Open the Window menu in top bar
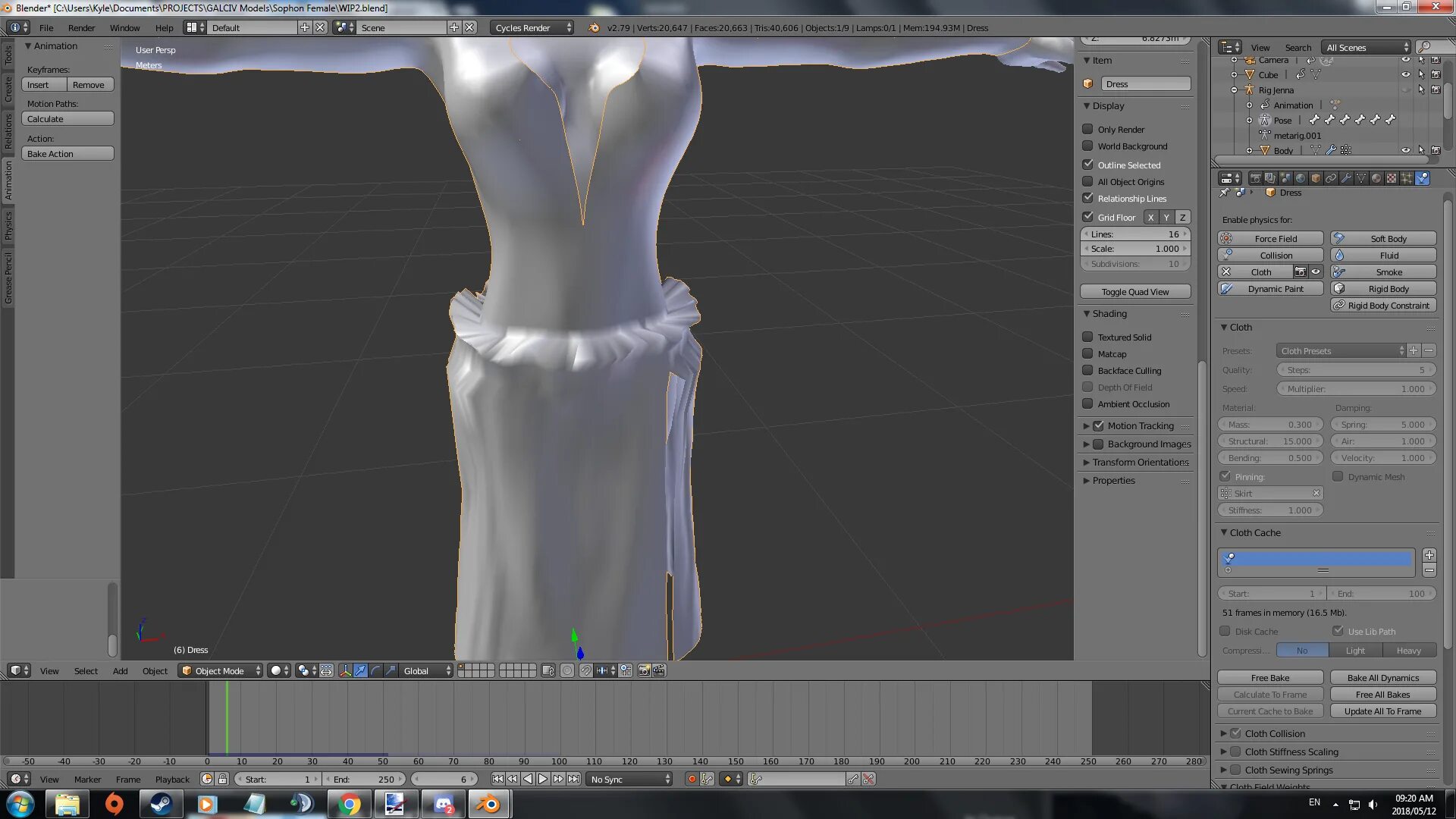 tap(124, 28)
